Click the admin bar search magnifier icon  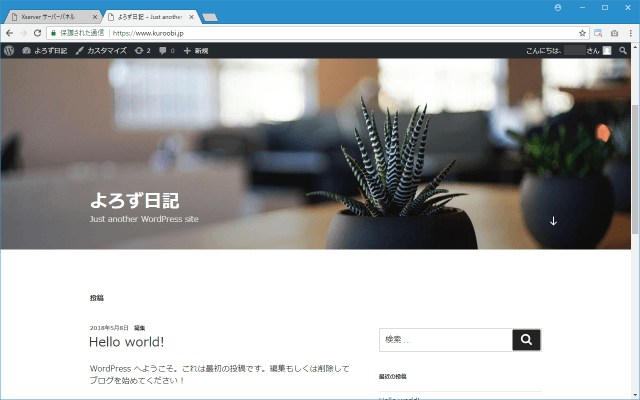(622, 51)
